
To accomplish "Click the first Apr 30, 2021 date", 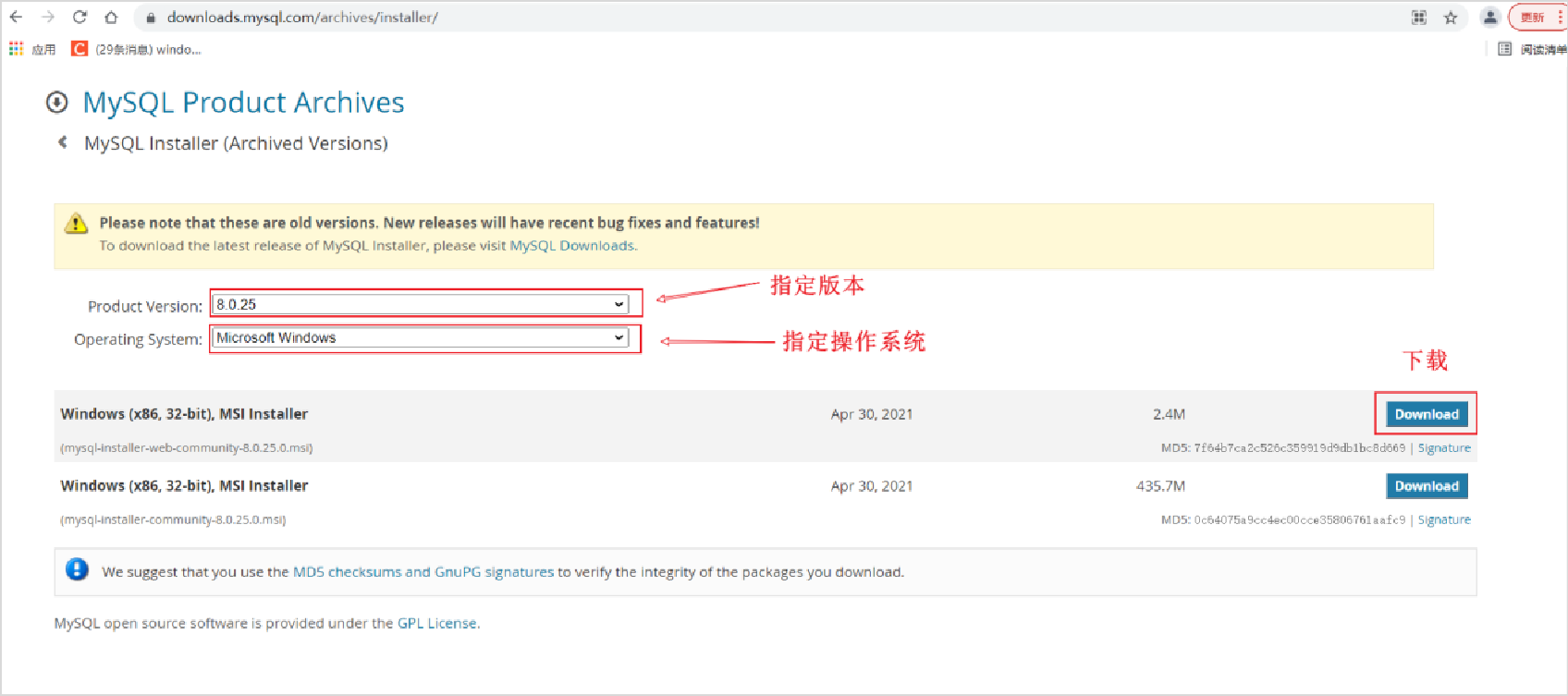I will [872, 414].
